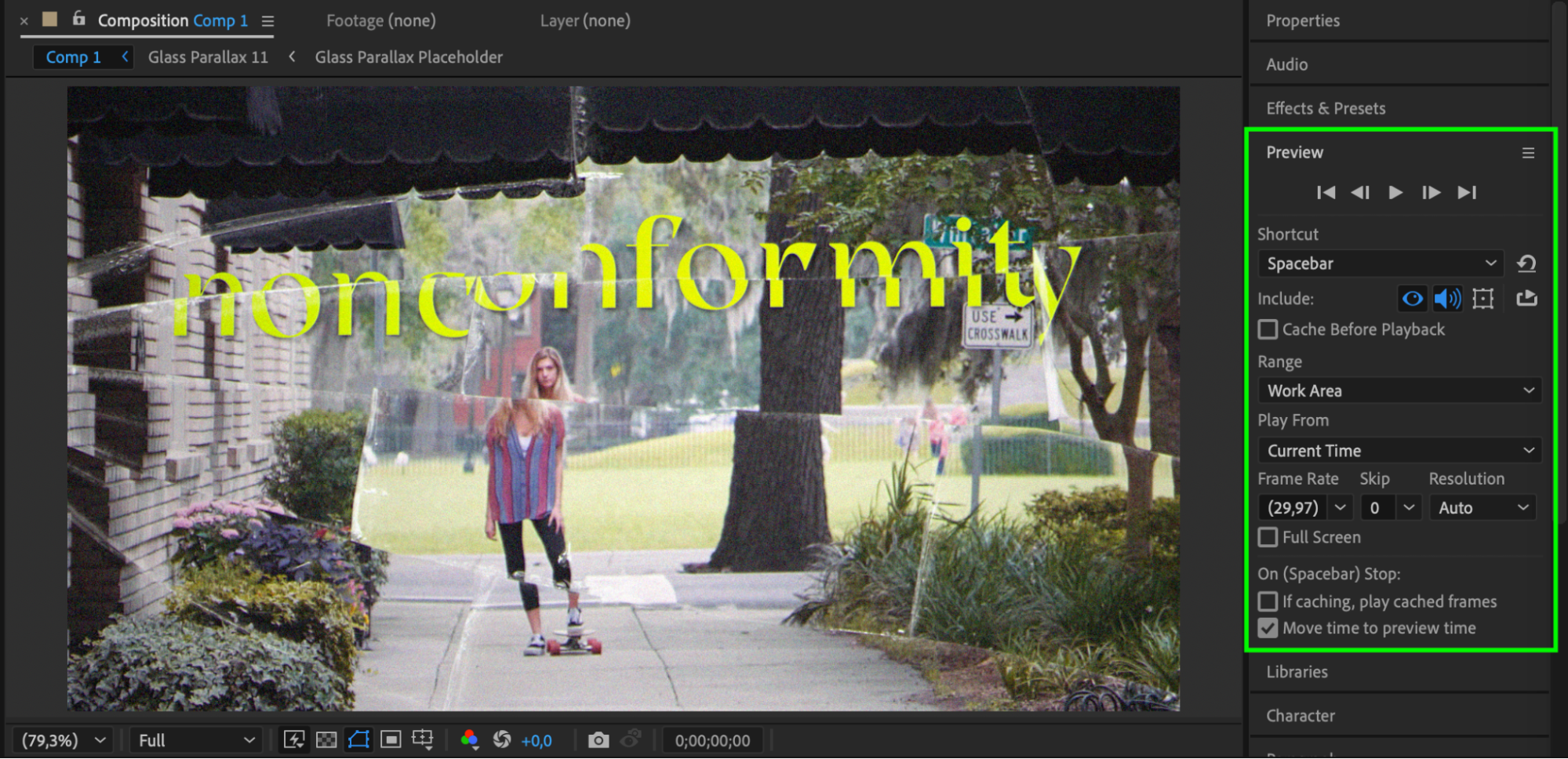Step forward one frame
This screenshot has width=1568, height=759.
pyautogui.click(x=1430, y=192)
